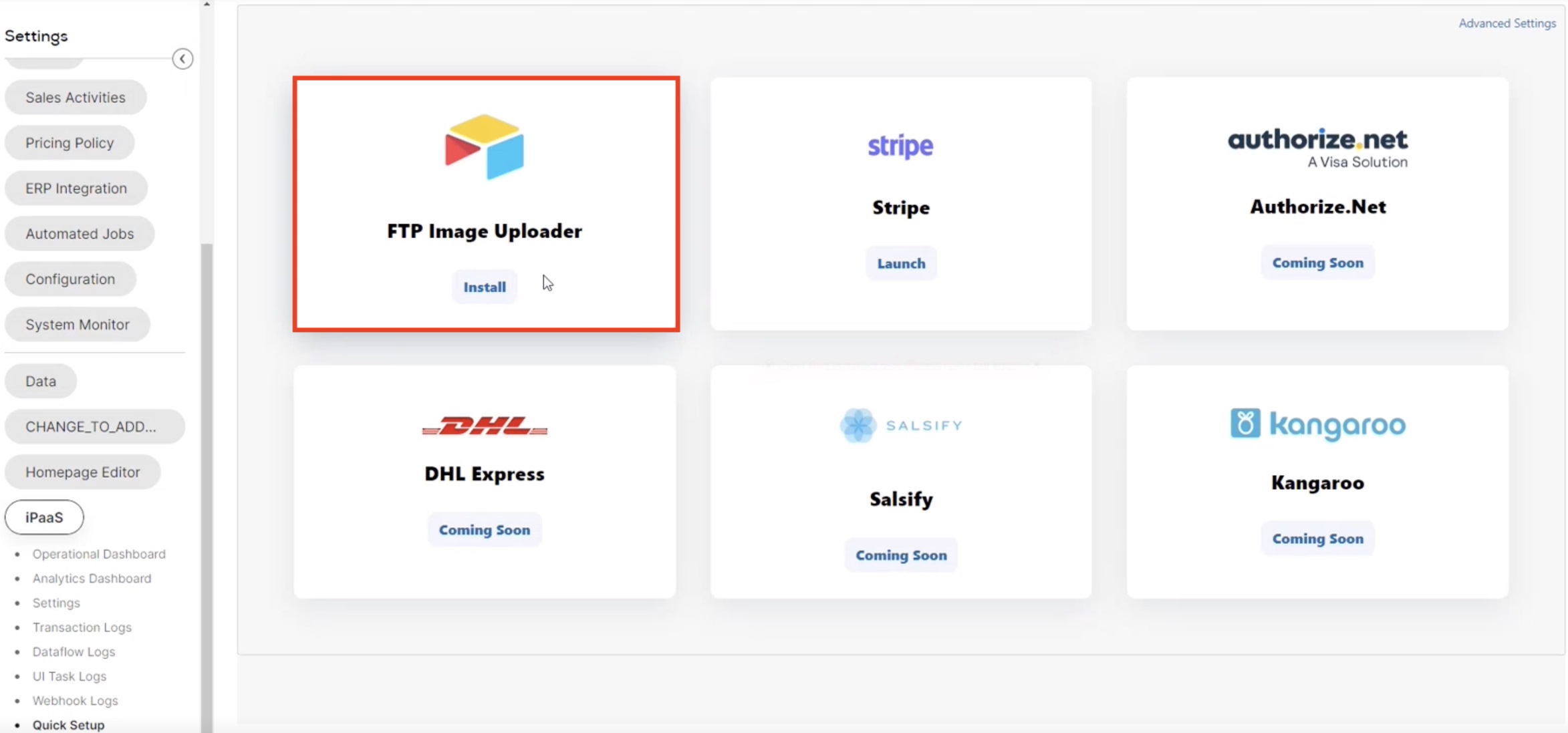The width and height of the screenshot is (1568, 733).
Task: Open Homepage Editor
Action: [x=83, y=472]
